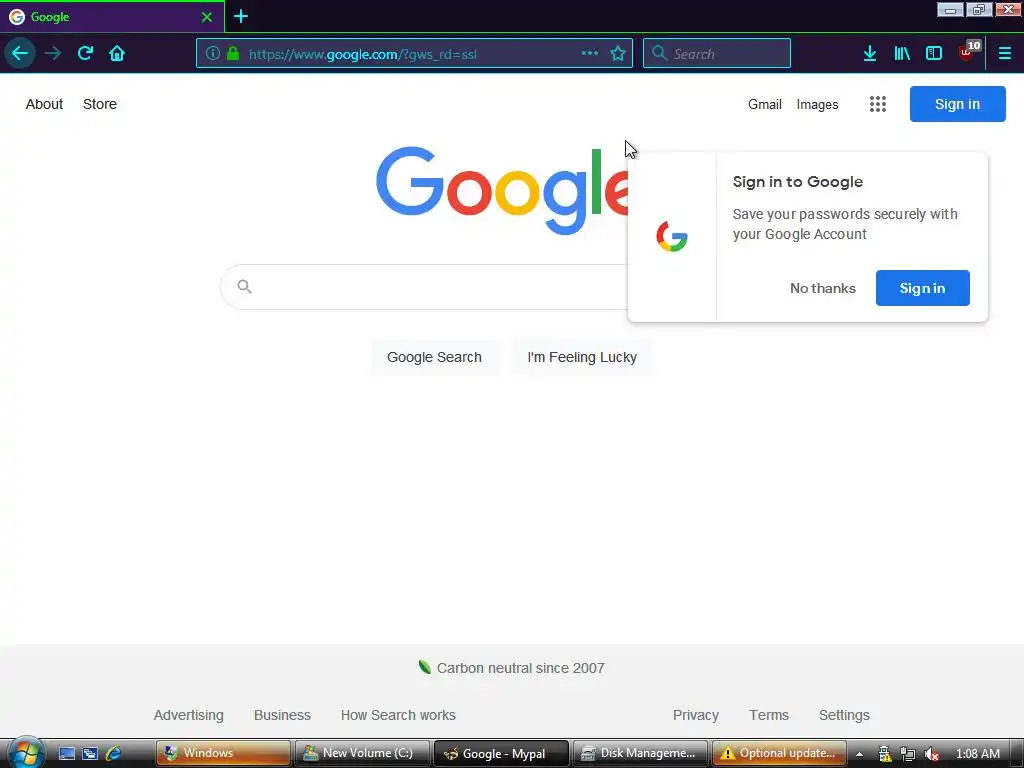Click the taskbar clock 1:08 AM

pos(978,754)
